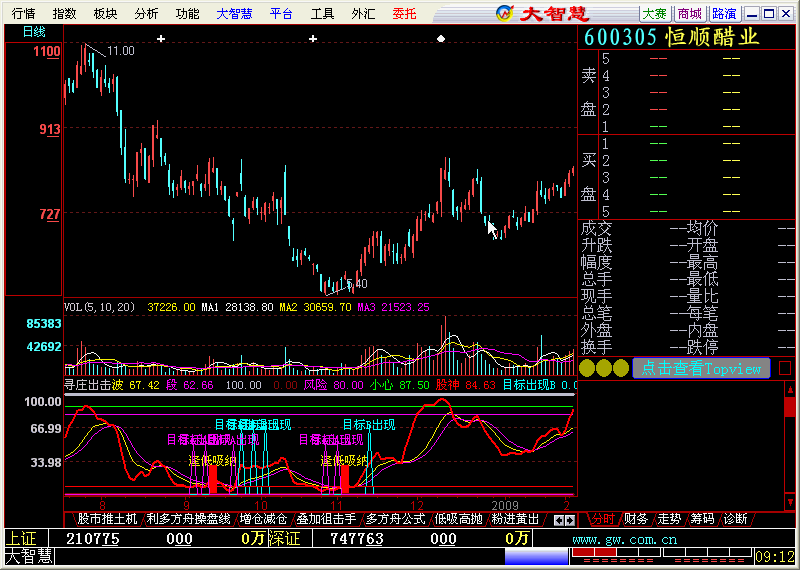This screenshot has width=800, height=570.
Task: Click the 寻庄出击 indicator name
Action: tap(88, 385)
